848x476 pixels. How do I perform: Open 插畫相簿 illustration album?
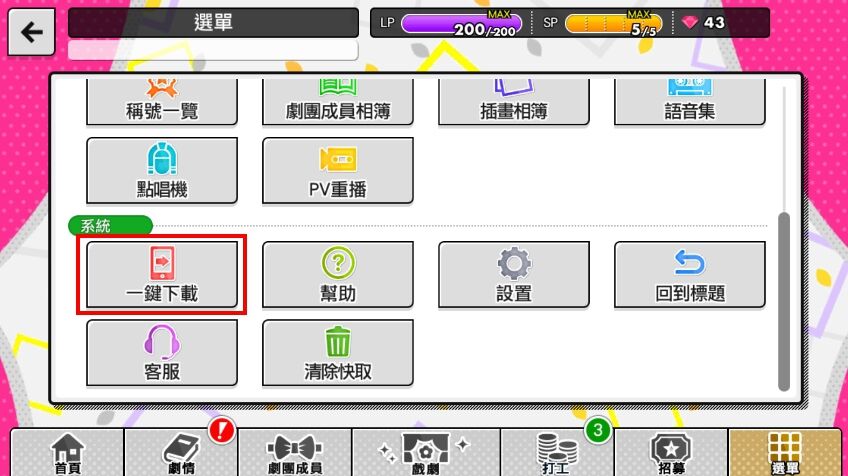(x=514, y=102)
